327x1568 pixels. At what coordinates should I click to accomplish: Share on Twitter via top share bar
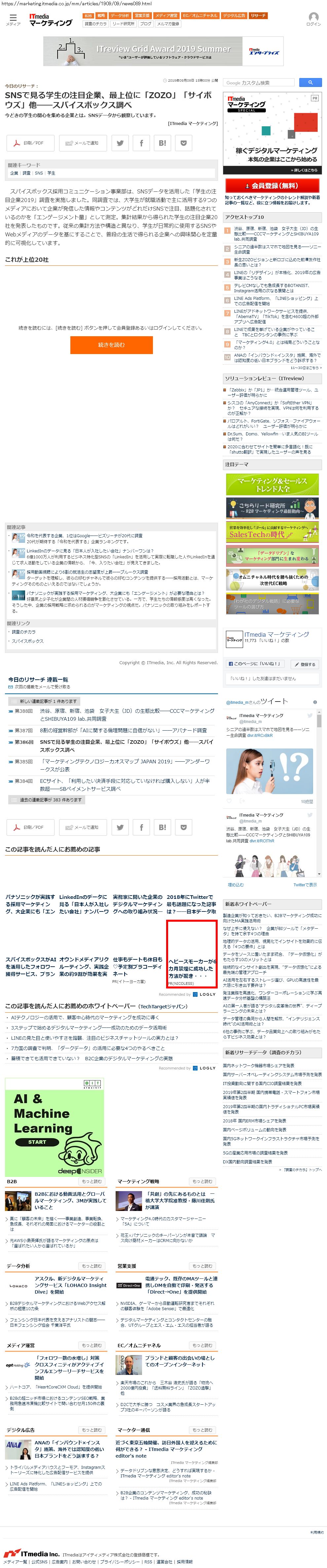click(x=120, y=143)
